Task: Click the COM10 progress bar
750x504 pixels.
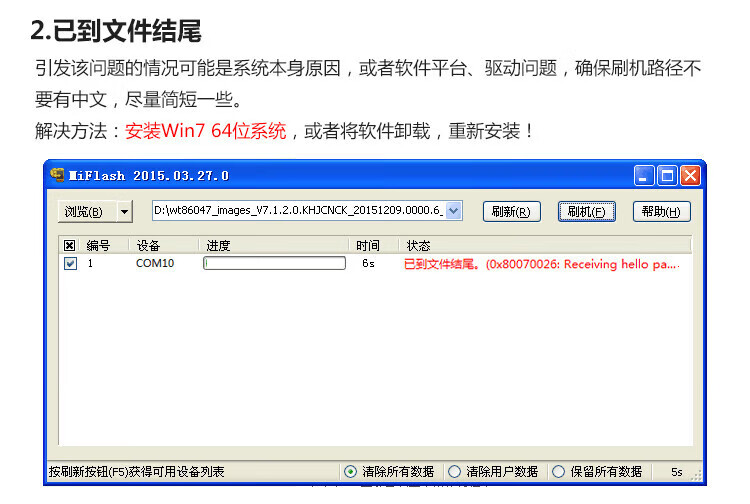Action: (274, 264)
